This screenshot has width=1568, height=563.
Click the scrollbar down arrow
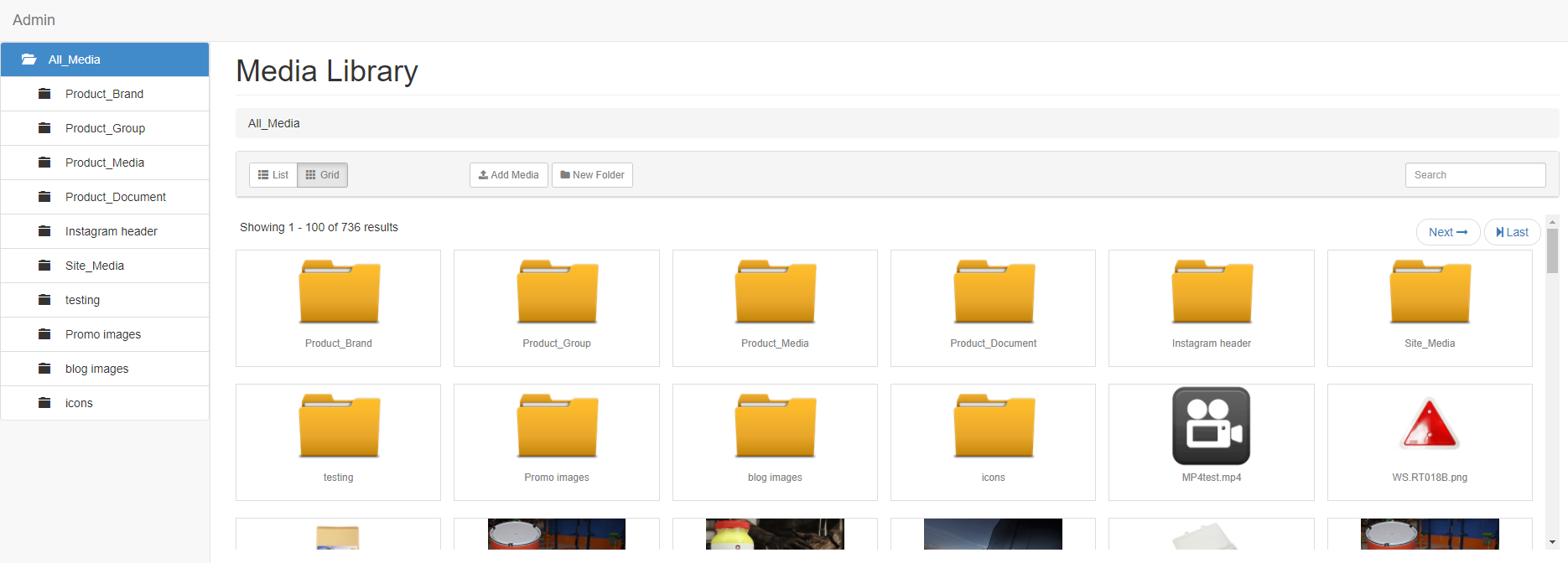[x=1552, y=542]
